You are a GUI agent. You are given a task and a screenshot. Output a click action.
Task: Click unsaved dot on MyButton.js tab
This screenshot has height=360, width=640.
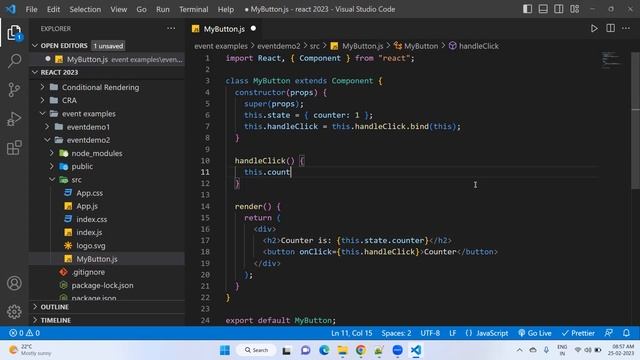pos(253,29)
